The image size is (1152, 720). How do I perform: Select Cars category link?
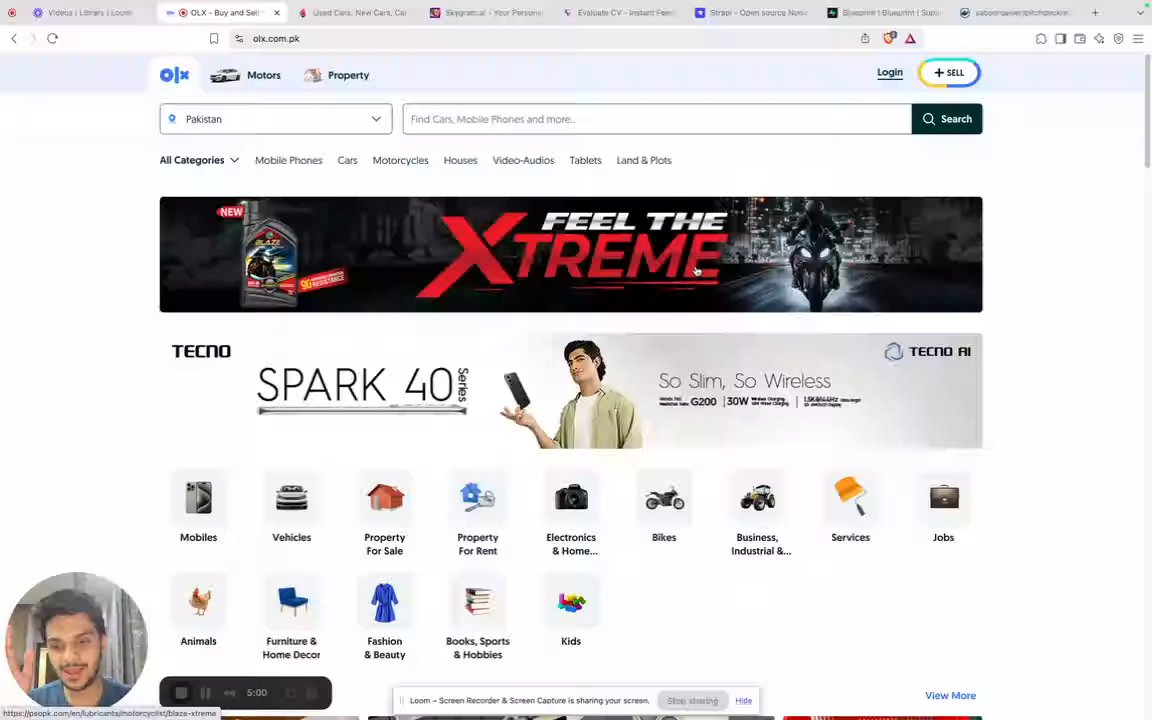coord(348,160)
